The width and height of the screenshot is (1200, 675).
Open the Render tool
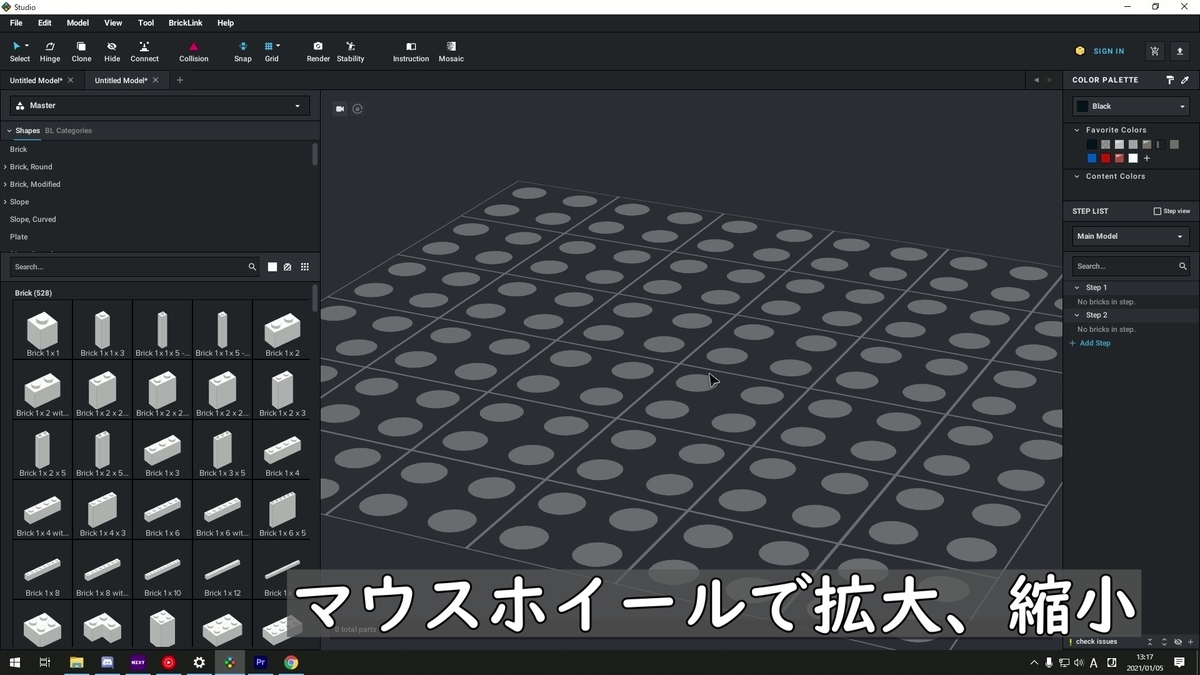tap(318, 51)
